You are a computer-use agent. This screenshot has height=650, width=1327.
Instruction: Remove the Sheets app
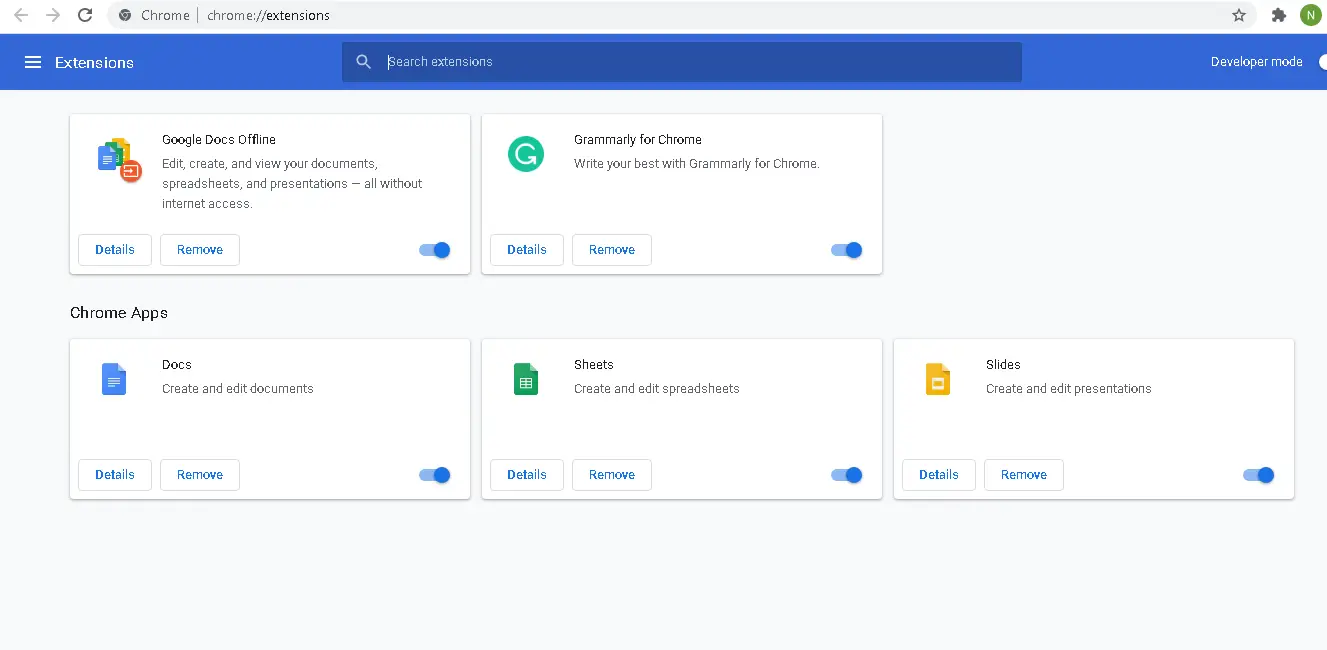pyautogui.click(x=611, y=475)
